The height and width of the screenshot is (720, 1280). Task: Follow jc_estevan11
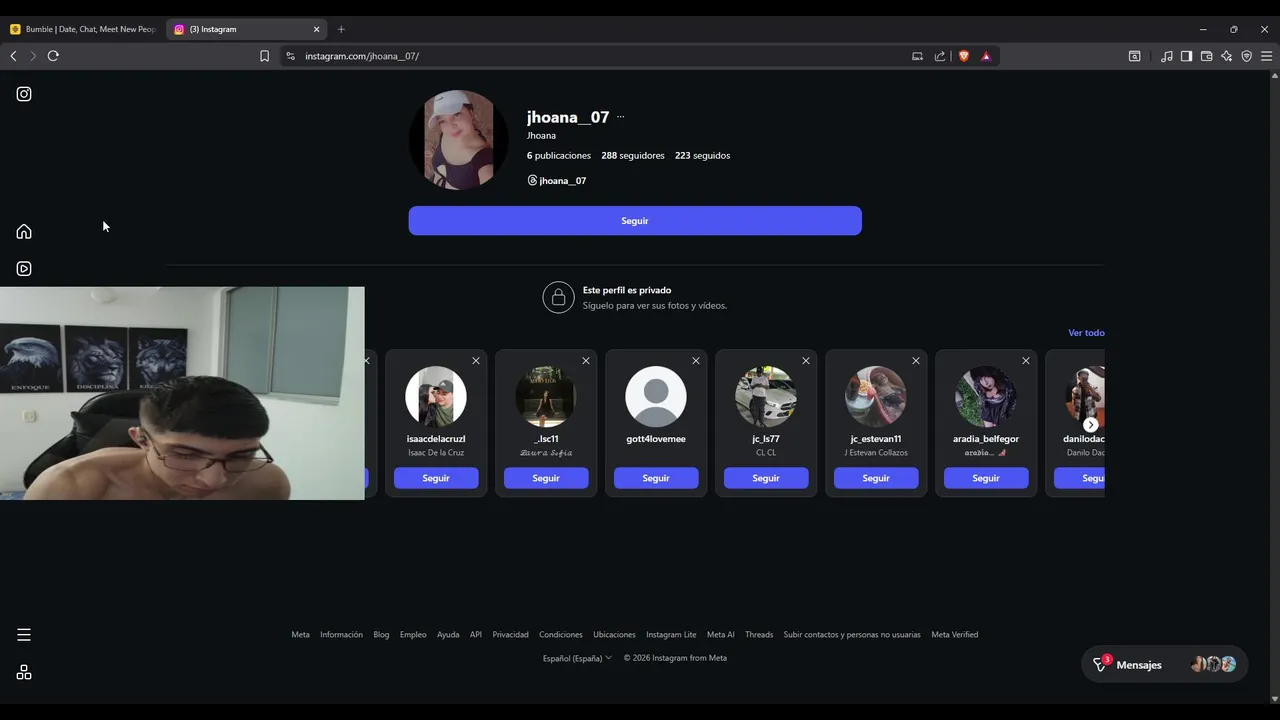(x=876, y=478)
